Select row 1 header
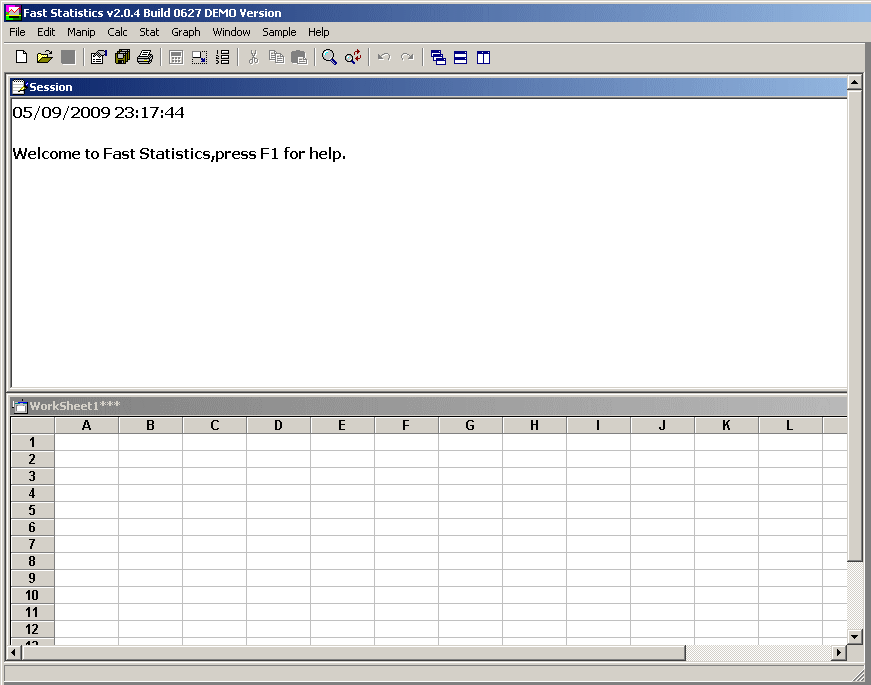This screenshot has height=685, width=871. click(x=32, y=442)
